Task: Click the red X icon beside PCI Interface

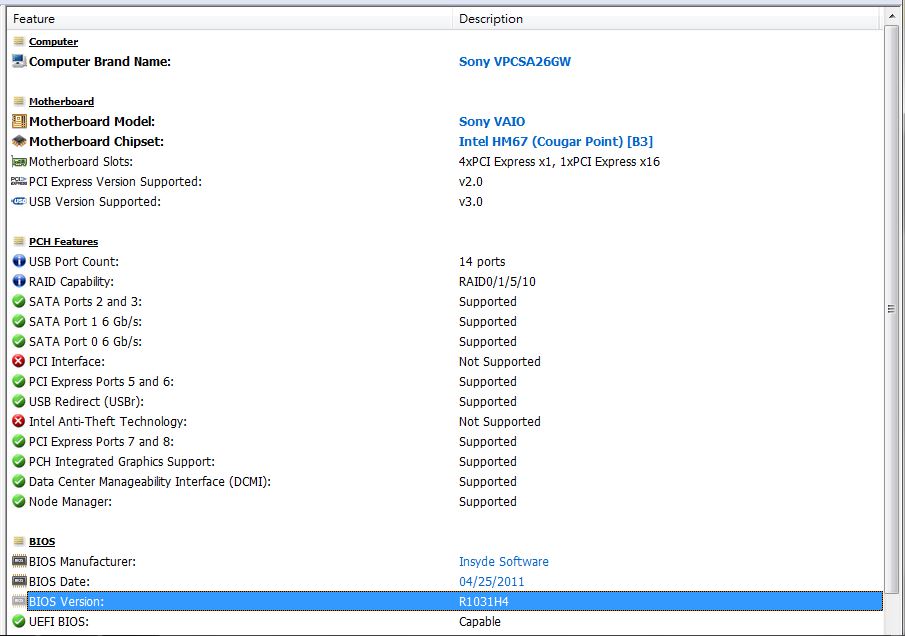Action: (19, 361)
